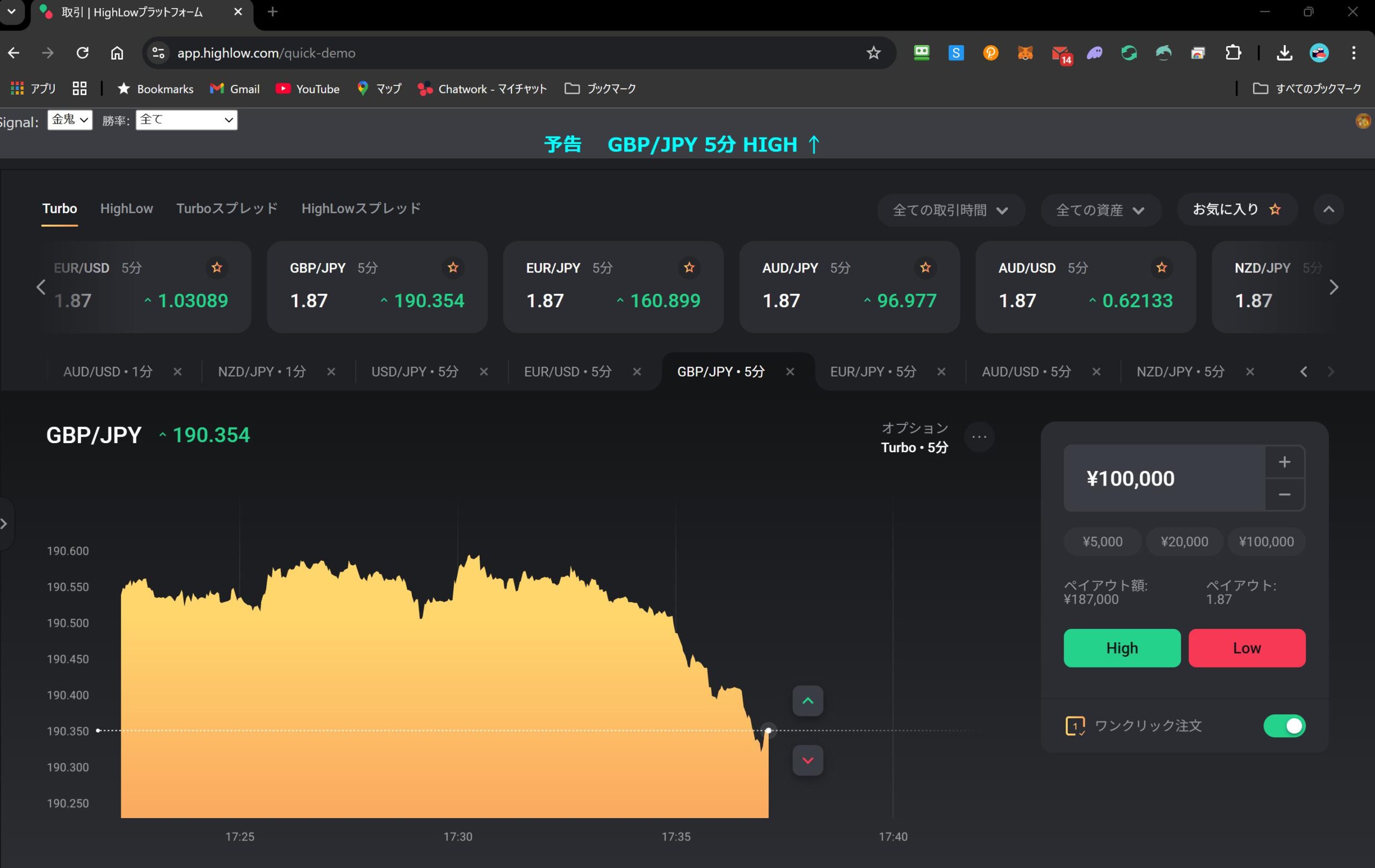1375x868 pixels.
Task: Open the Signal 金鬼 select box
Action: [x=70, y=120]
